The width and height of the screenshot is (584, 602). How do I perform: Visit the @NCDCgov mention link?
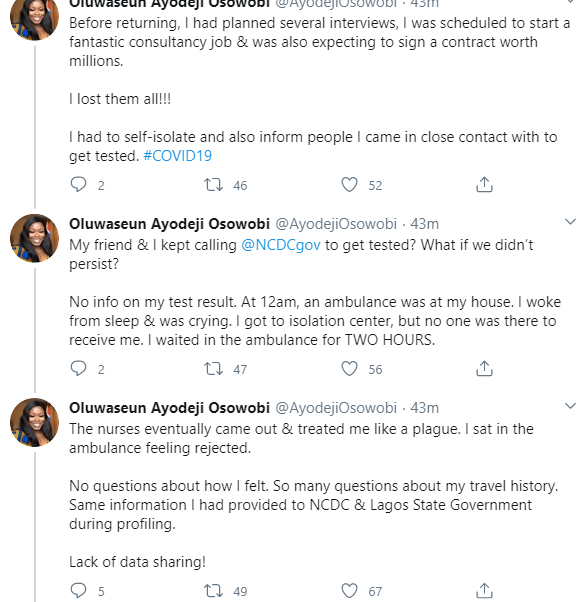(x=281, y=245)
